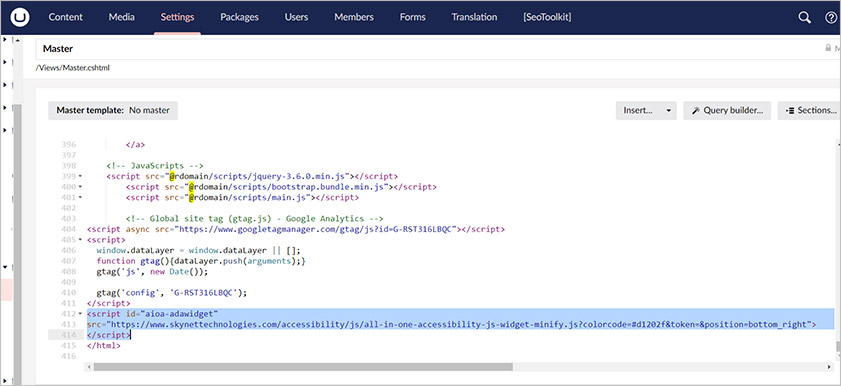This screenshot has width=841, height=386.
Task: Open the Query builder...
Action: (727, 110)
